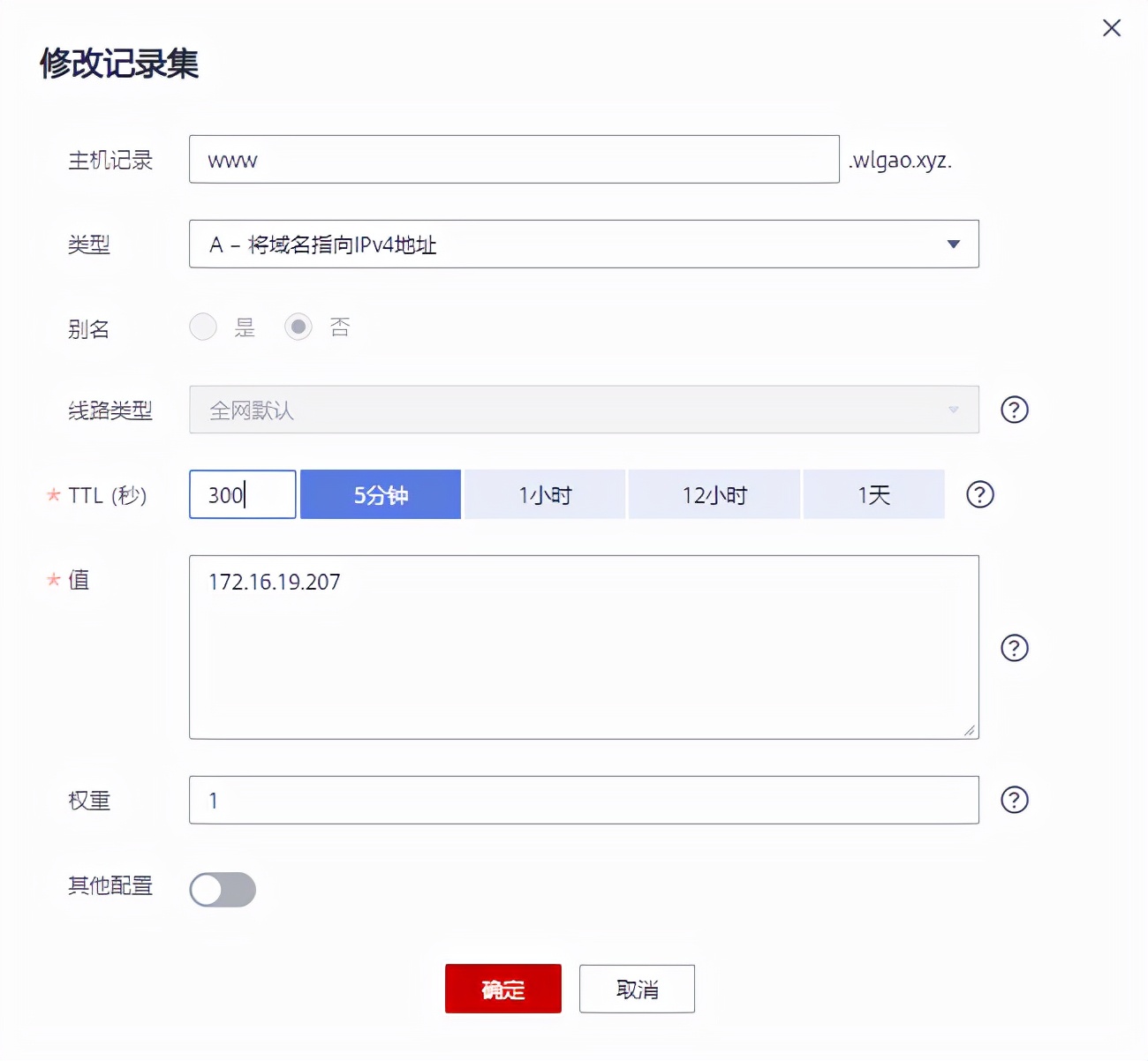Click the help icon beside 线路类型
This screenshot has width=1148, height=1061.
1014,410
